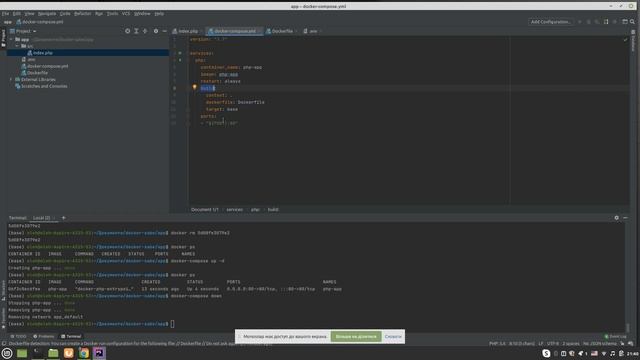Viewport: 640px width, 360px height.
Task: Open the Navigate menu
Action: pyautogui.click(x=47, y=13)
